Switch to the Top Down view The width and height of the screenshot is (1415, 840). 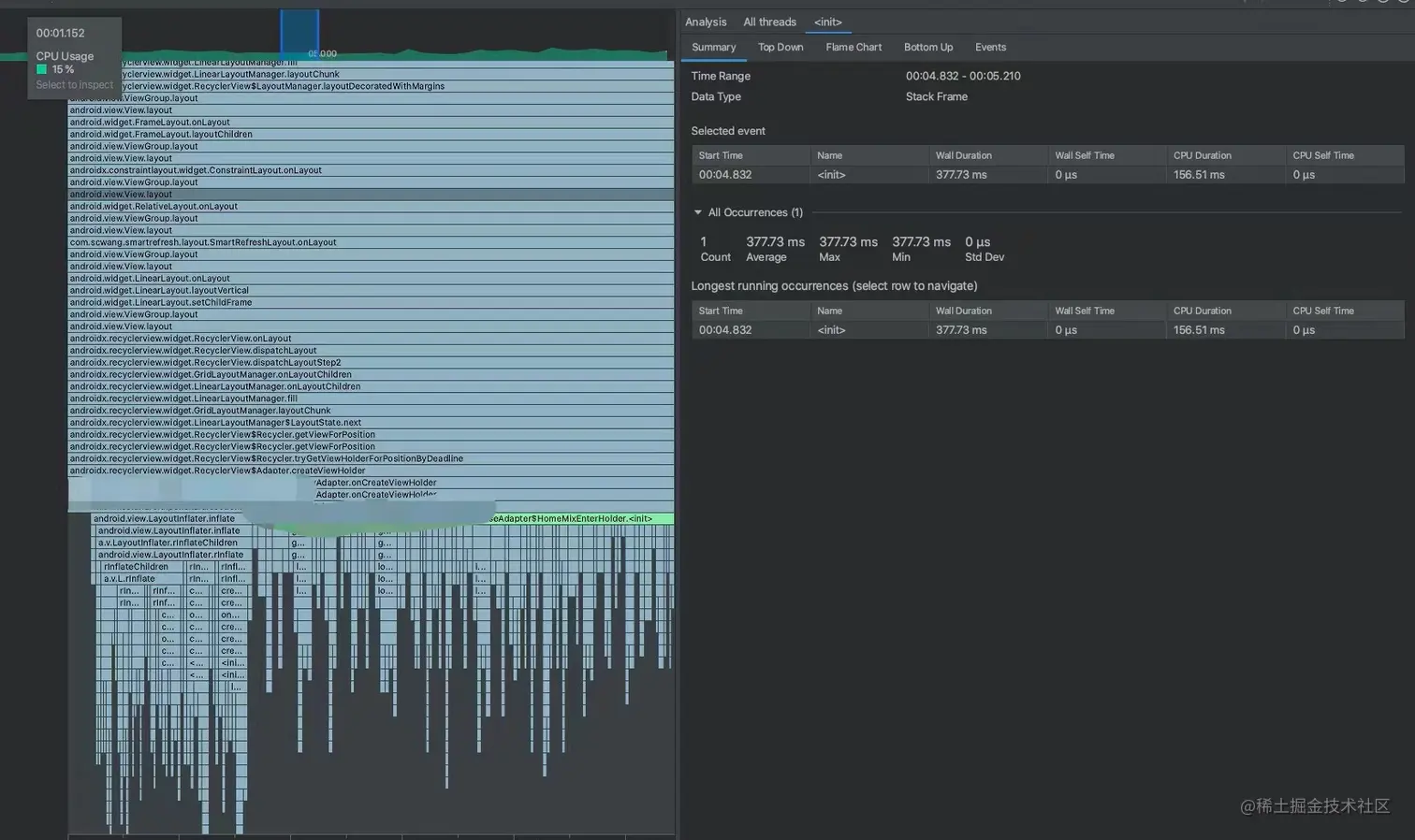pos(780,47)
